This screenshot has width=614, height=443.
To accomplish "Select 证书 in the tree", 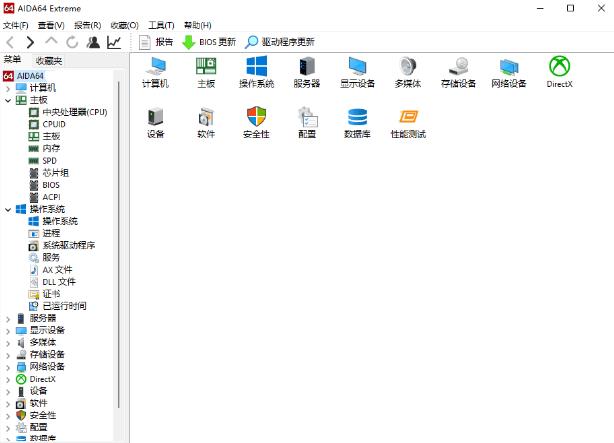I will (x=45, y=294).
